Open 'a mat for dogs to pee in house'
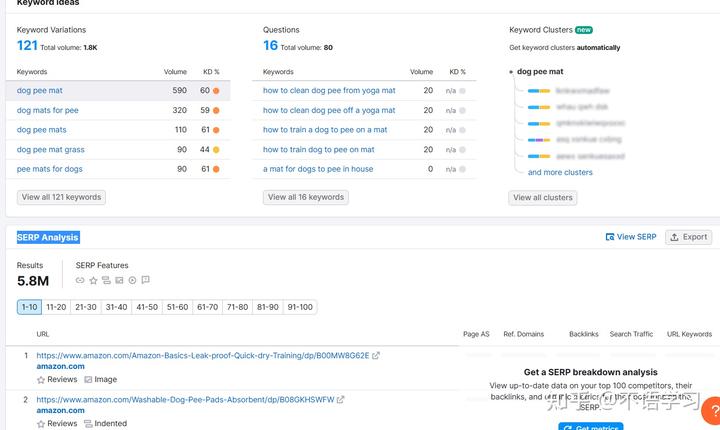Image resolution: width=720 pixels, height=430 pixels. coord(318,169)
